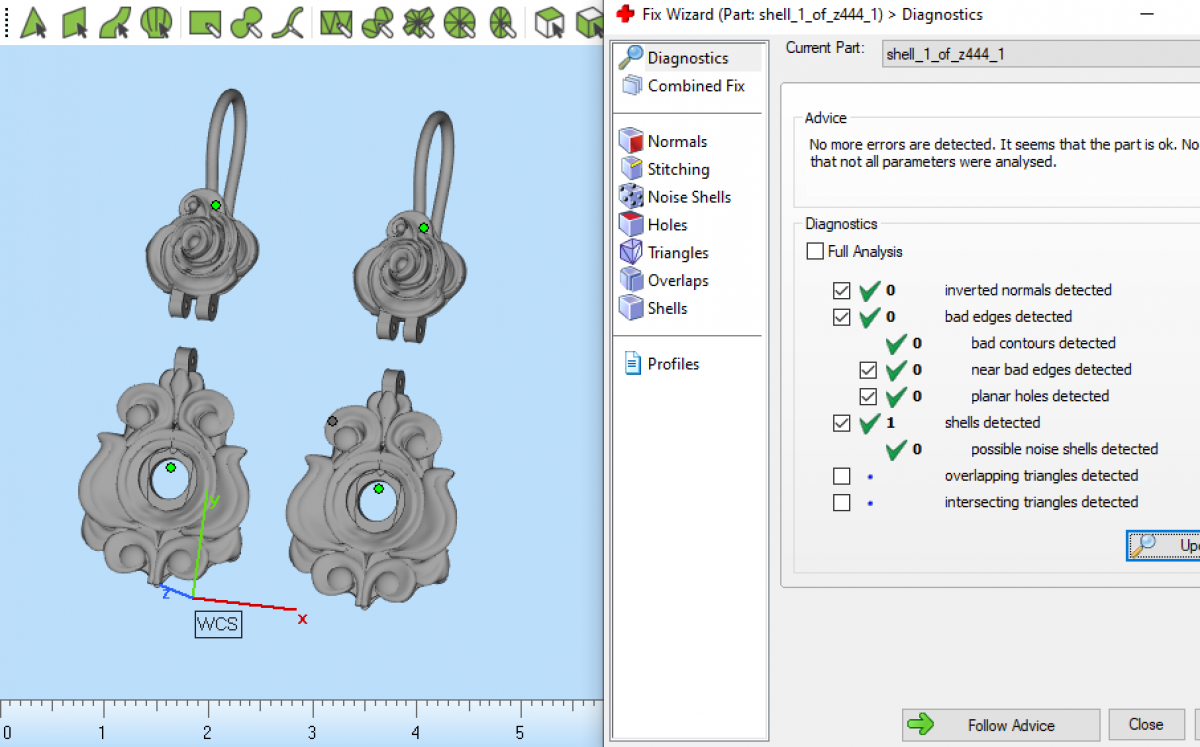This screenshot has height=747, width=1200.
Task: Click the triangulated rectangle marking tool
Action: (336, 22)
